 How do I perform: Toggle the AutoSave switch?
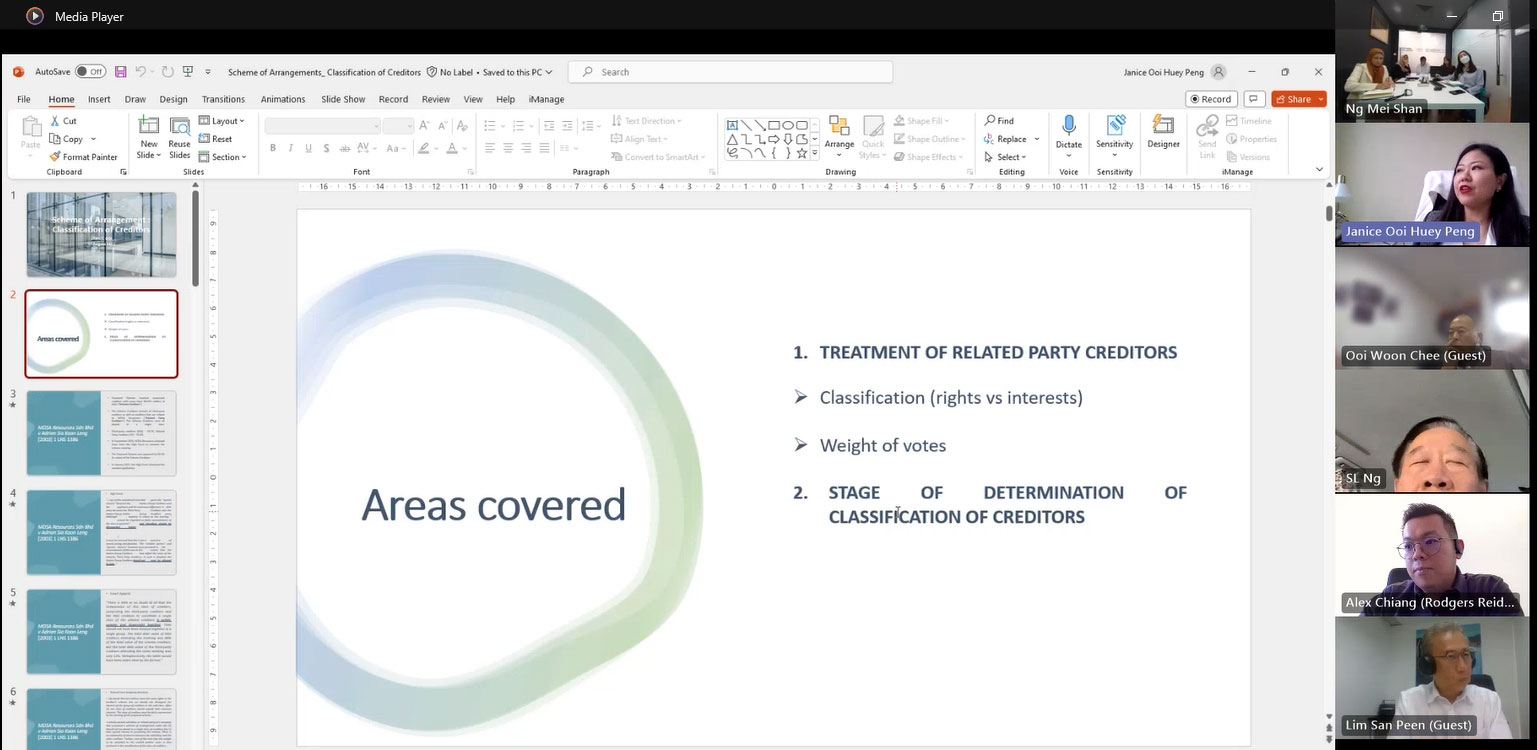[90, 72]
